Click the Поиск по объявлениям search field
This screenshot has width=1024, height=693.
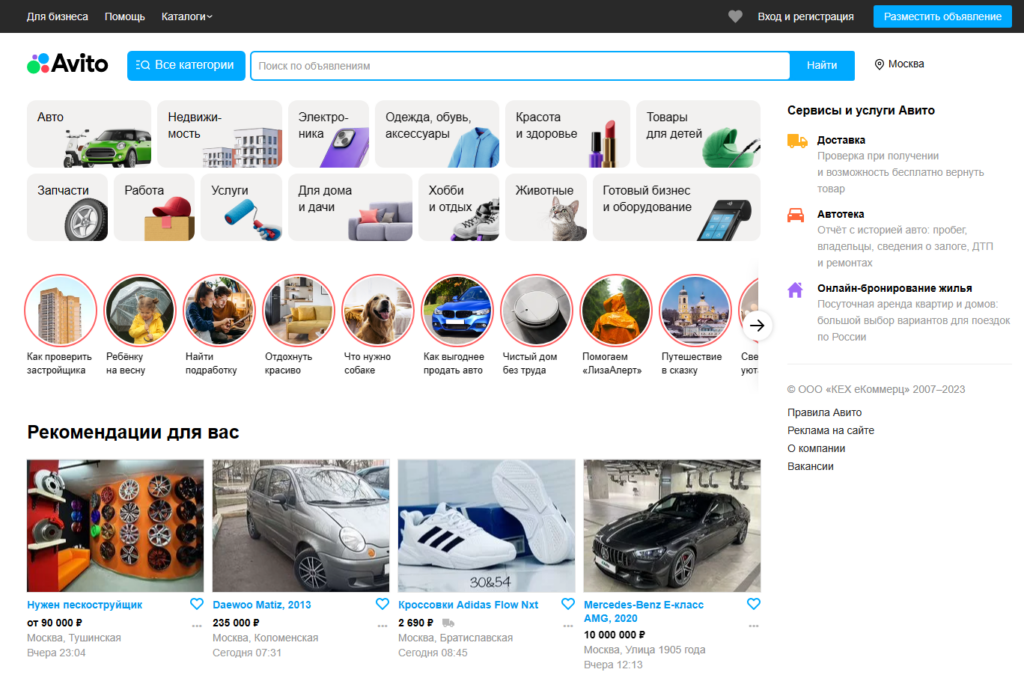tap(520, 65)
